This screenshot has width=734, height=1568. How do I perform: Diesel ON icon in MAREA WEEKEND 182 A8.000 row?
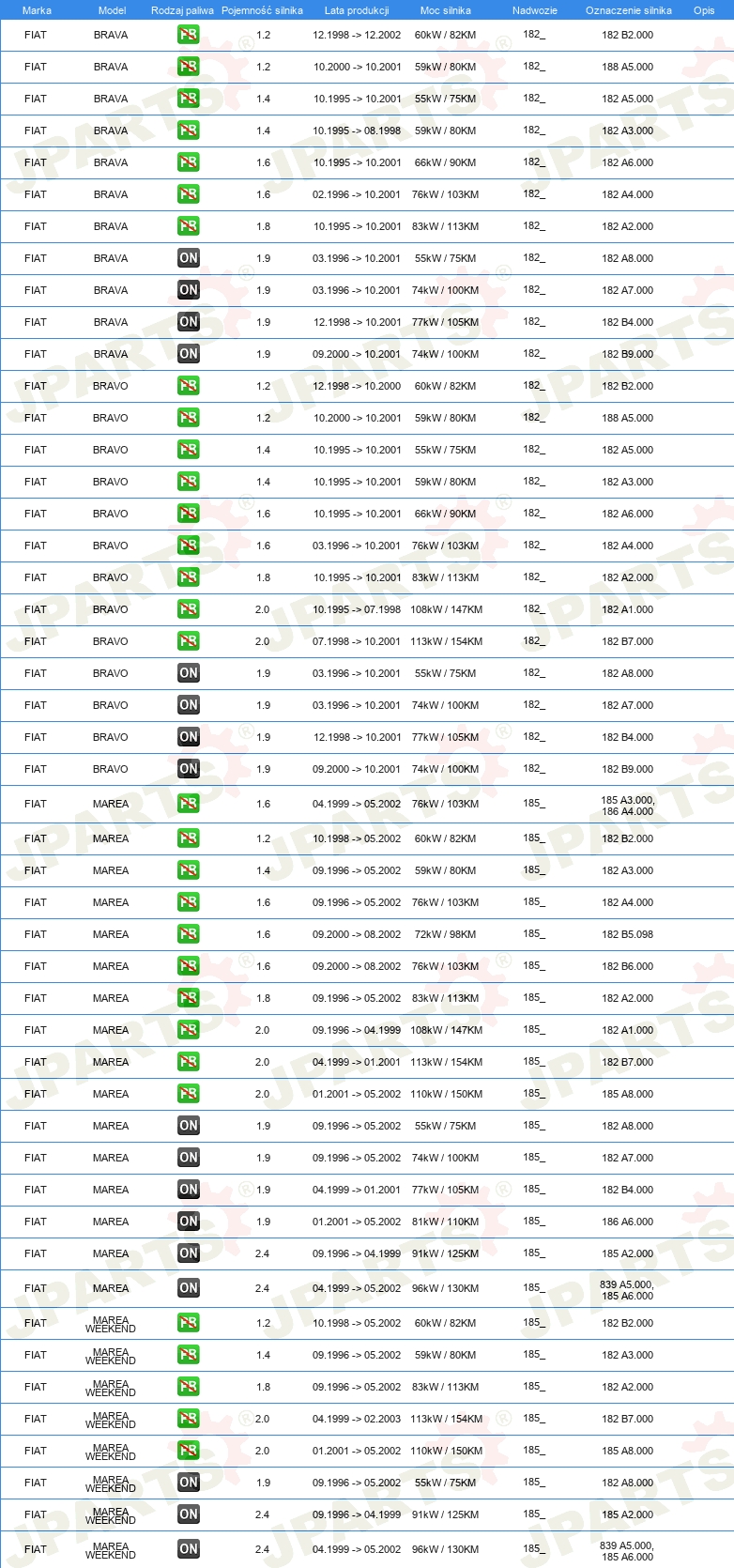point(189,1483)
